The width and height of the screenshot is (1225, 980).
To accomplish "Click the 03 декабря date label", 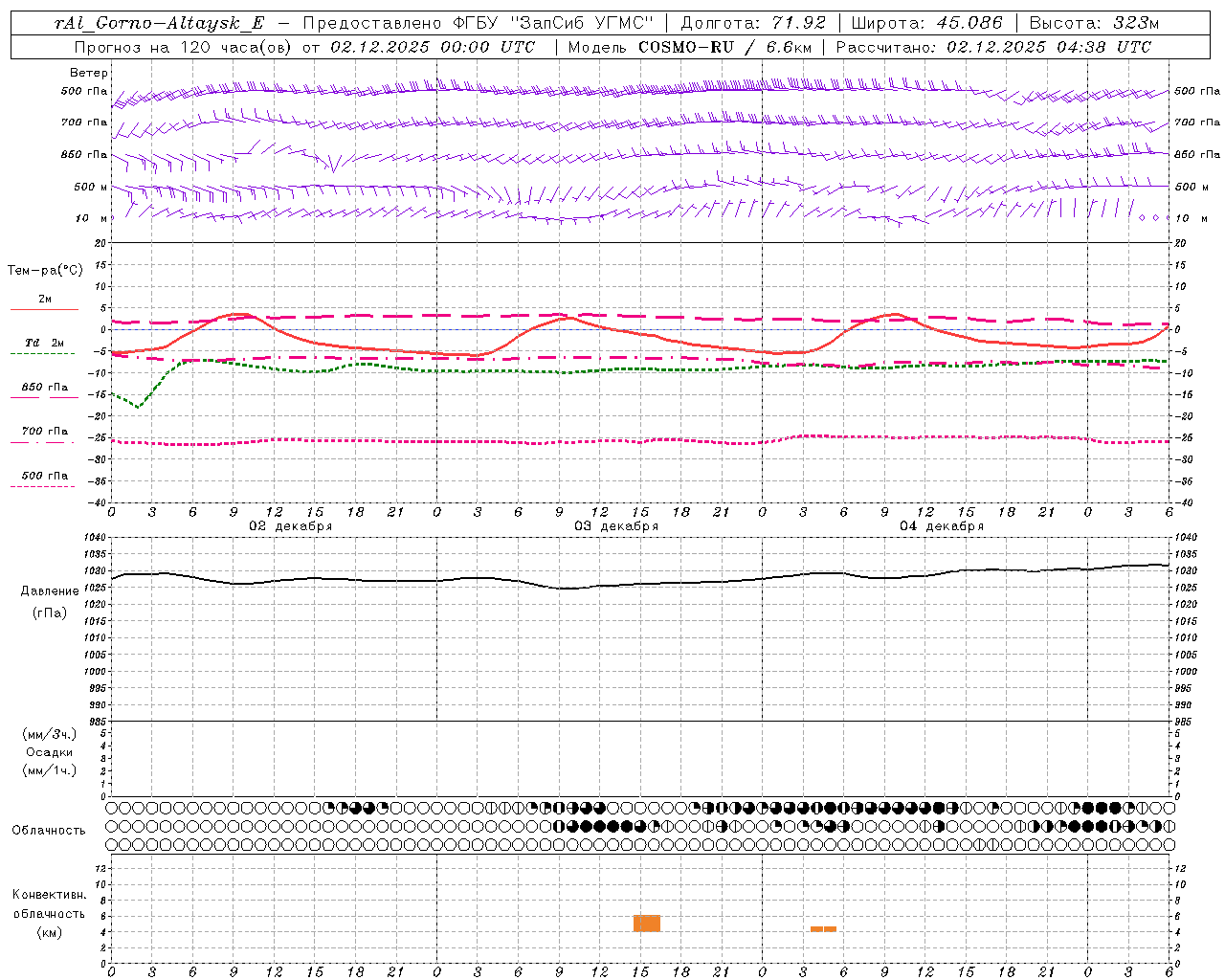I will (616, 526).
